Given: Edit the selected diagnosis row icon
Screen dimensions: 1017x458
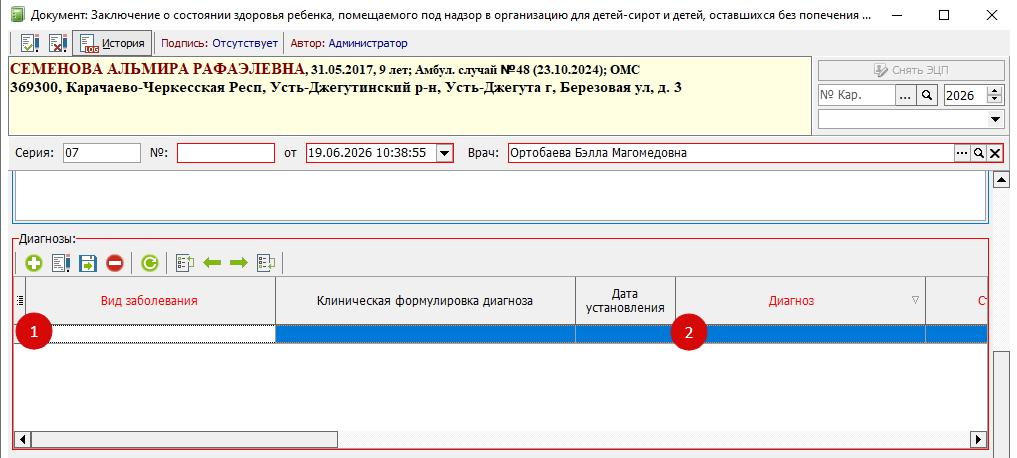Looking at the screenshot, I should (61, 263).
